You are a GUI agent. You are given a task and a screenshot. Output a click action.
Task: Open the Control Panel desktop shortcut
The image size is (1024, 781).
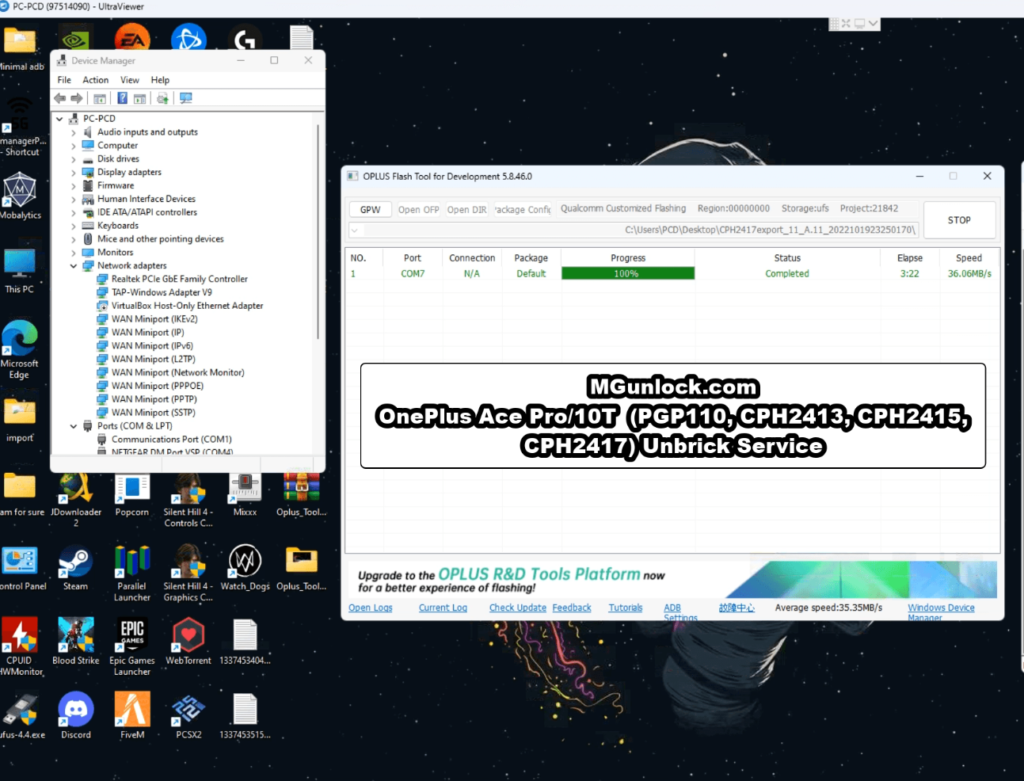[x=21, y=569]
